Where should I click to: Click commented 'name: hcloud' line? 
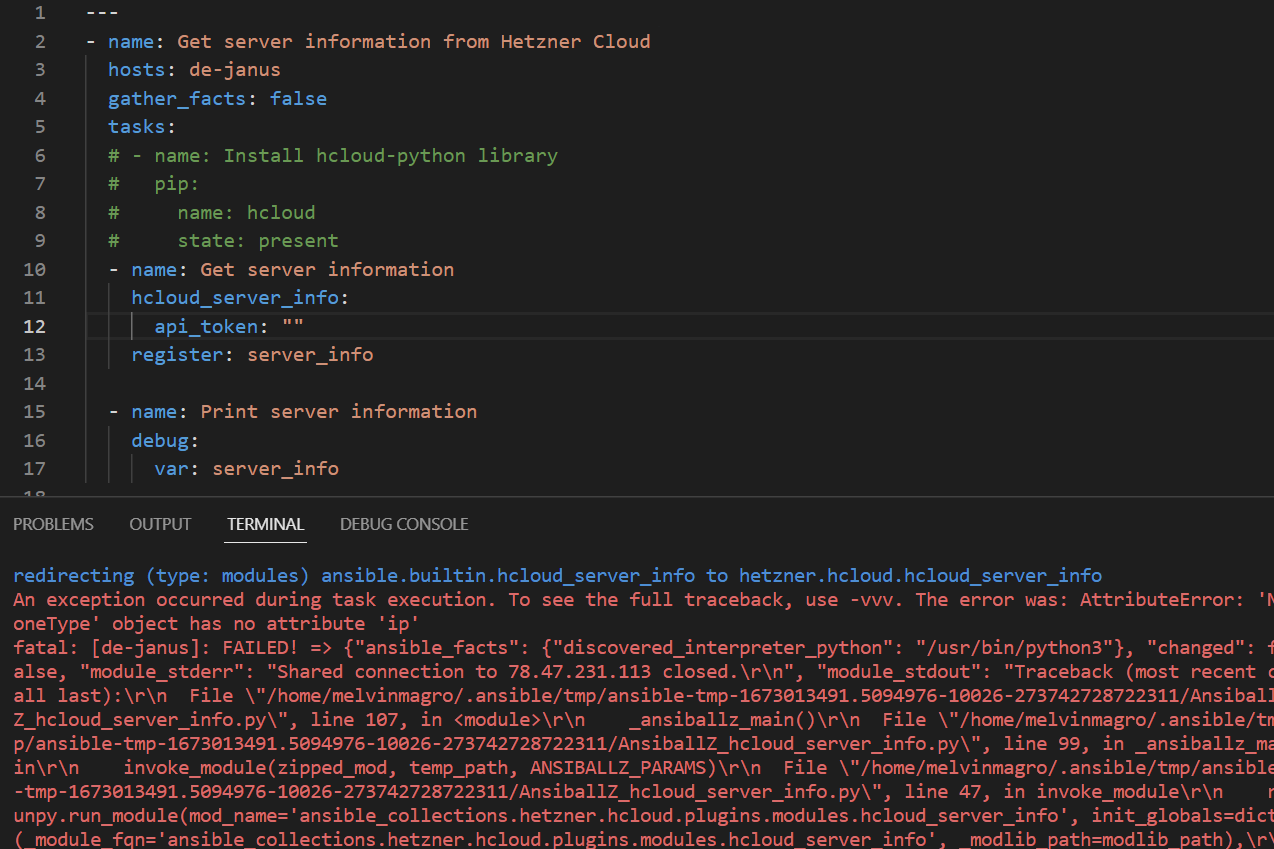(212, 212)
